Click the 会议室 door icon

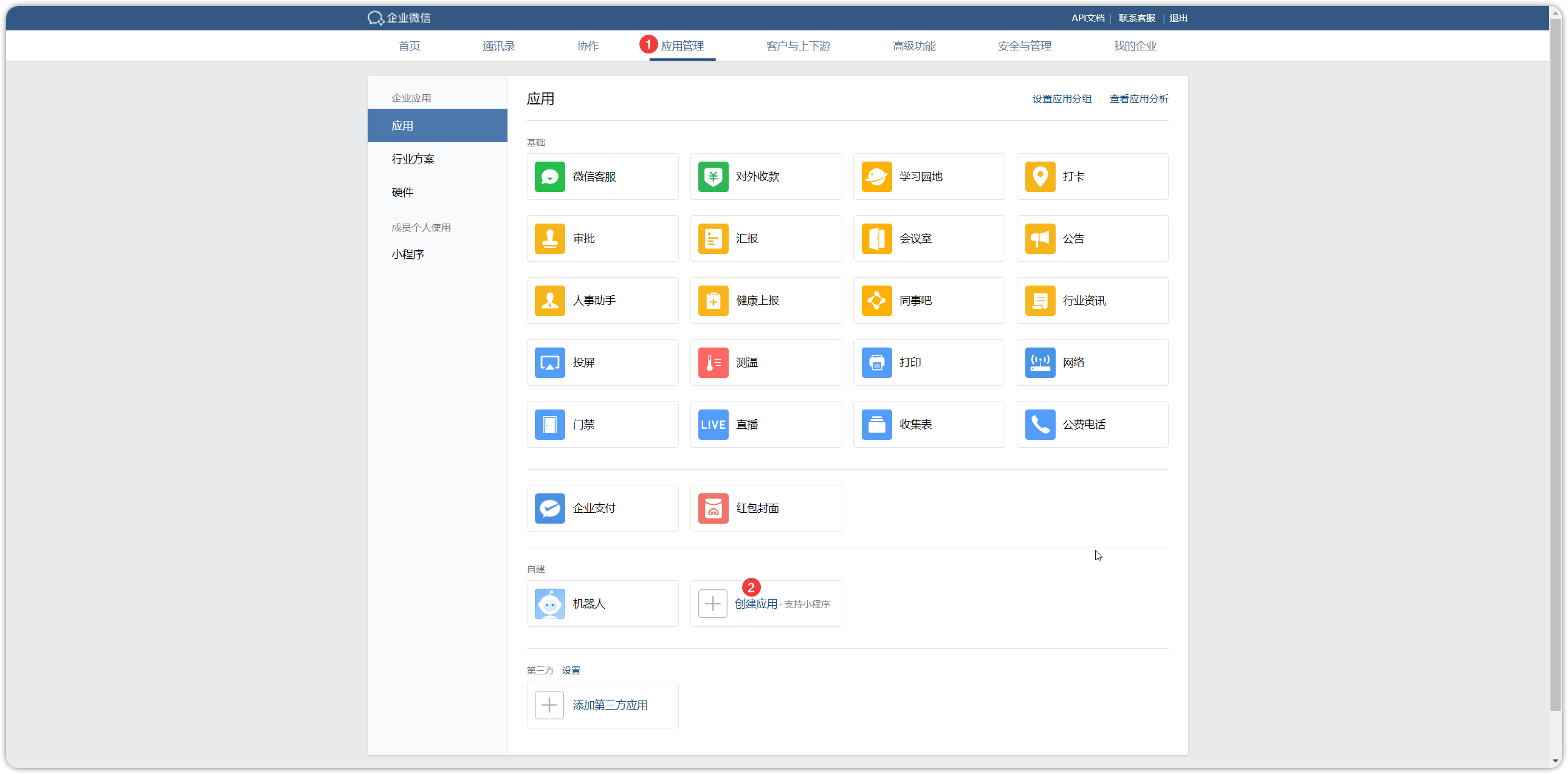pos(876,239)
